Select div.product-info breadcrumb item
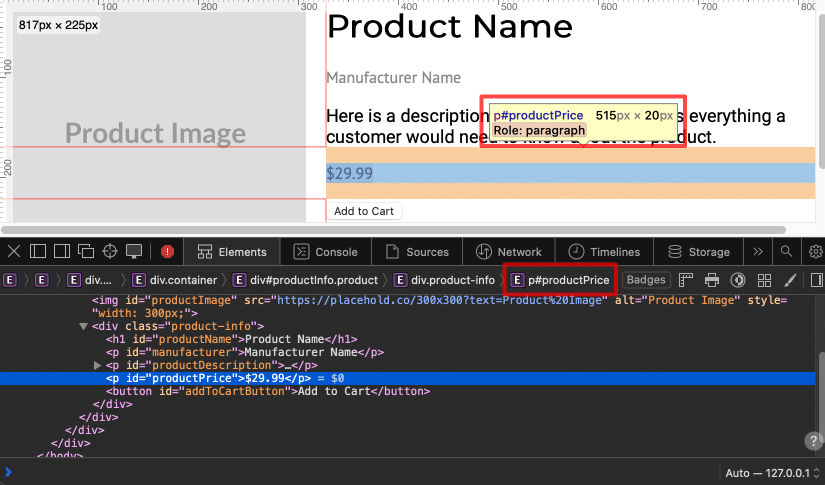 point(444,280)
